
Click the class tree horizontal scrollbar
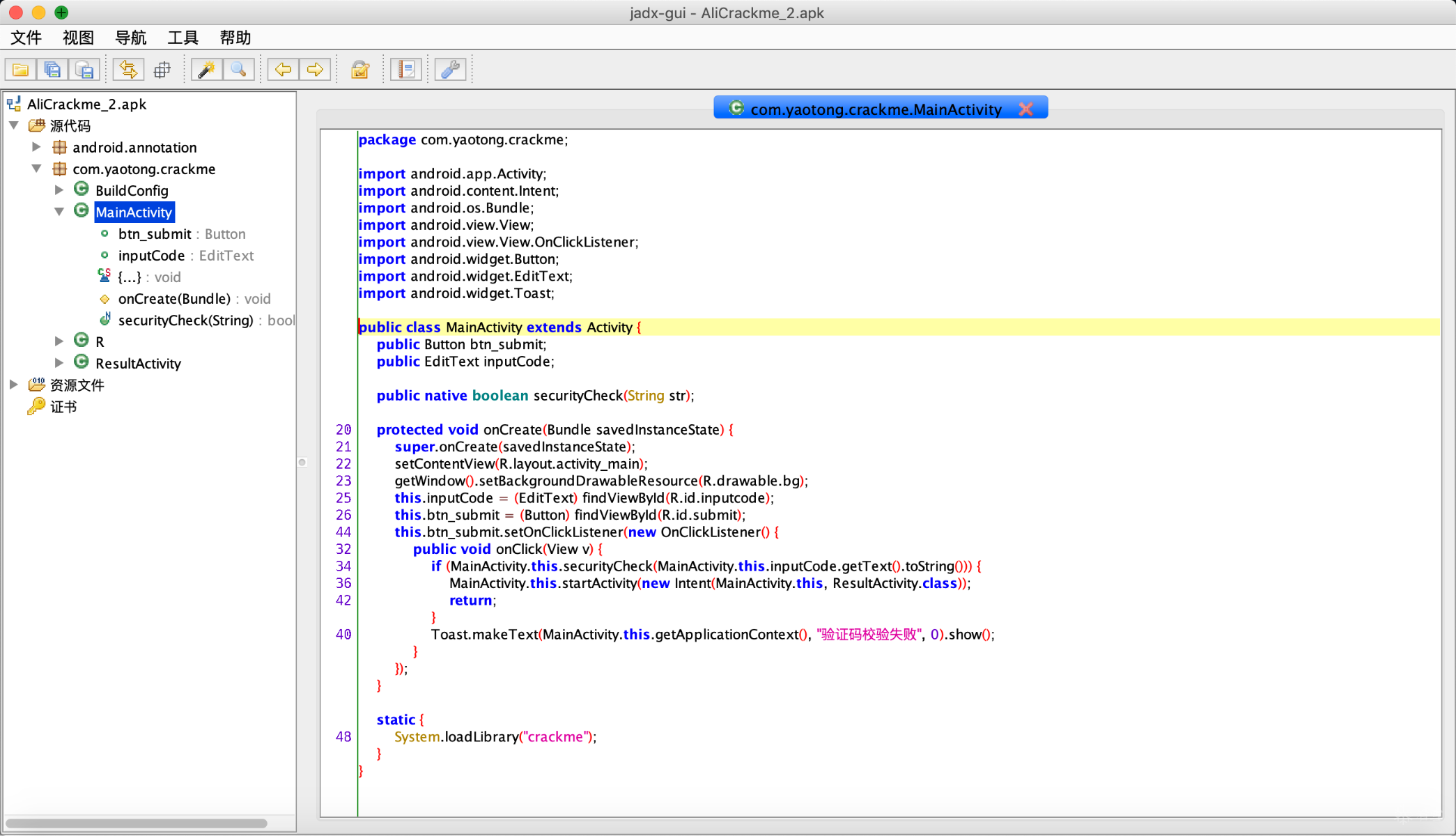click(137, 823)
